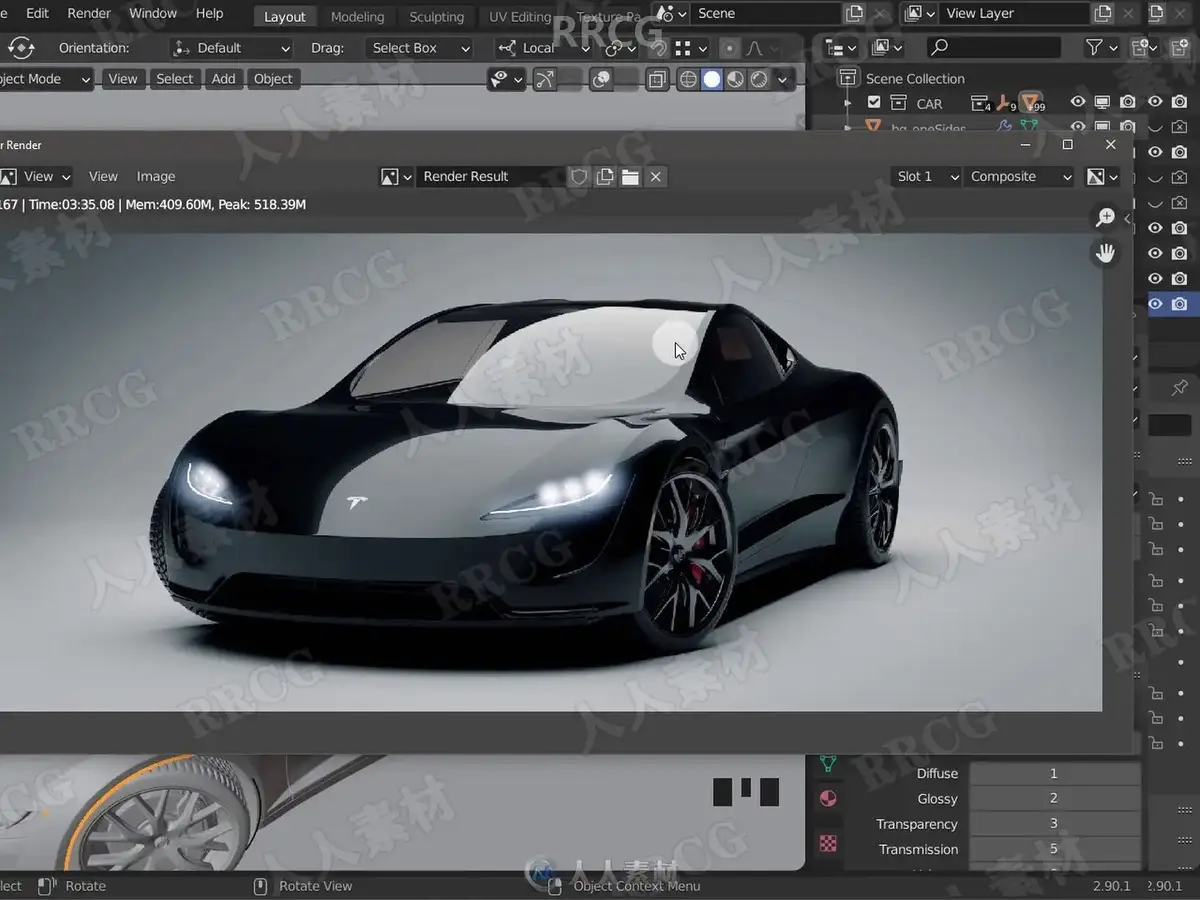Toggle CAR collection viewport eye visibility
The image size is (1200, 900).
coord(1078,103)
